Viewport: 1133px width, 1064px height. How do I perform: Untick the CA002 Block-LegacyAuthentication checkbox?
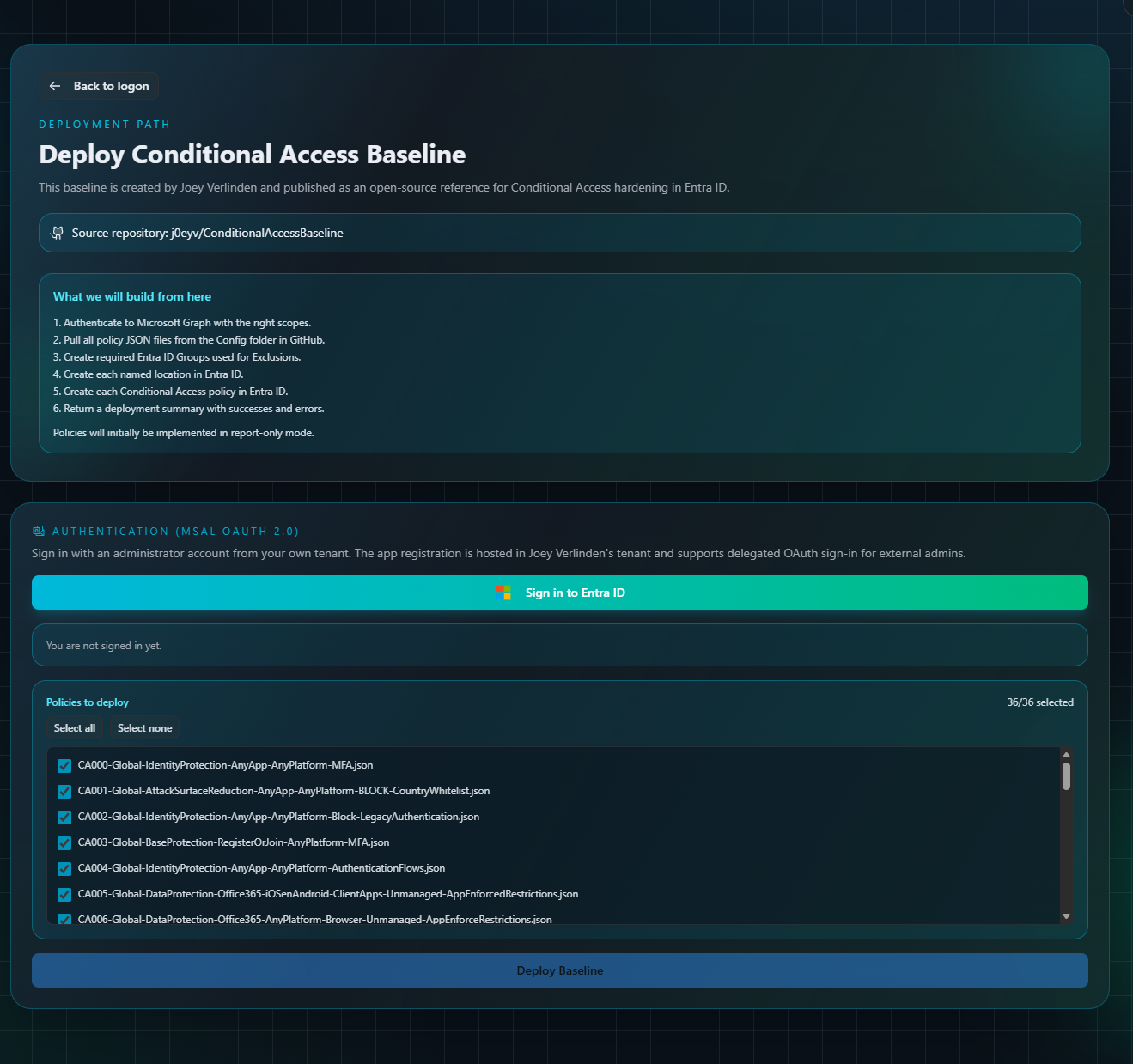click(64, 817)
